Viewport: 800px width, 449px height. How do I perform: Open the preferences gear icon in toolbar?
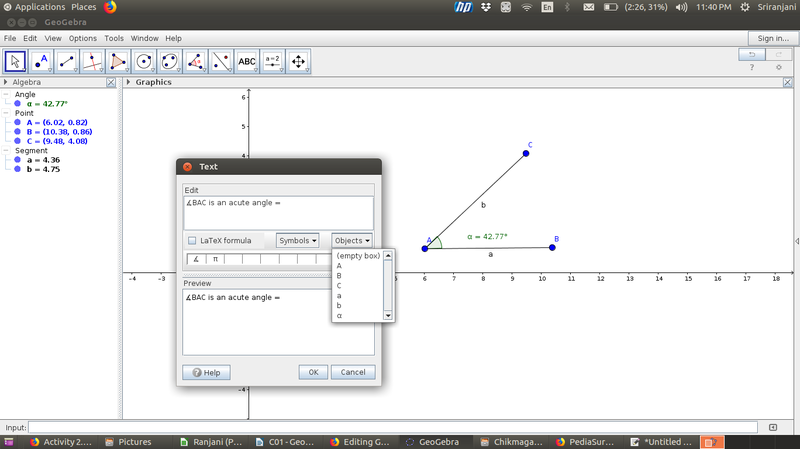[779, 67]
